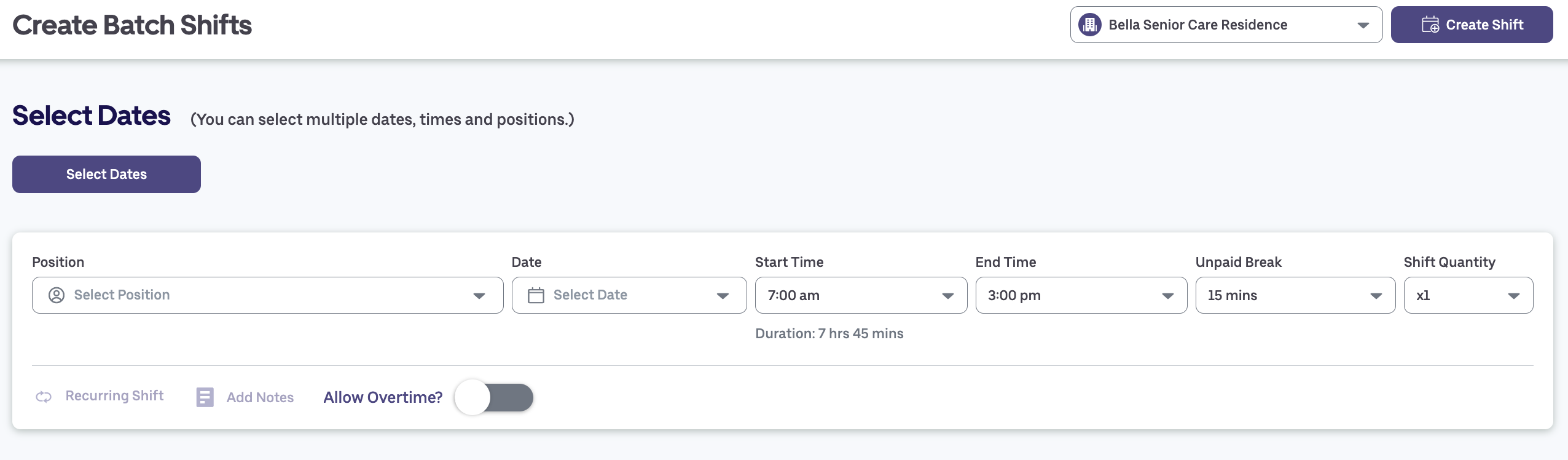Viewport: 1568px width, 460px height.
Task: Click the calendar-plus icon in Create Shift
Action: point(1430,25)
